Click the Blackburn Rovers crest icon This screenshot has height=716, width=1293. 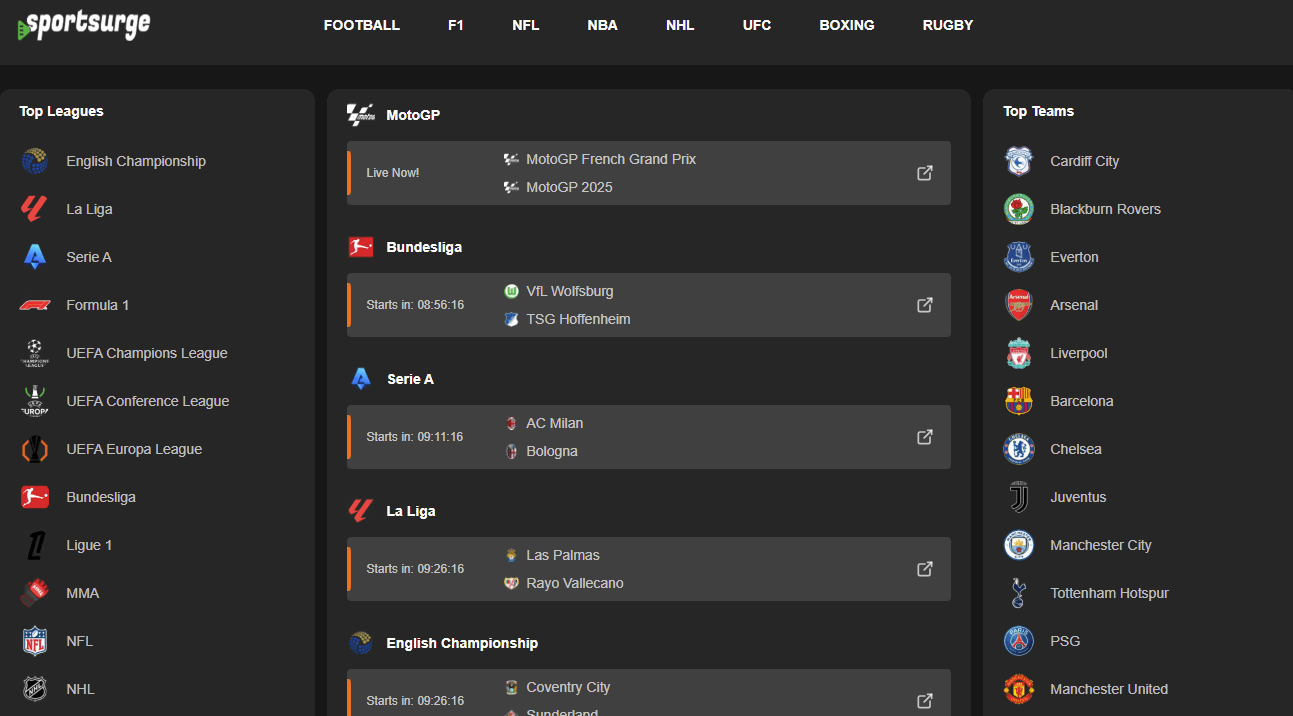[1019, 209]
